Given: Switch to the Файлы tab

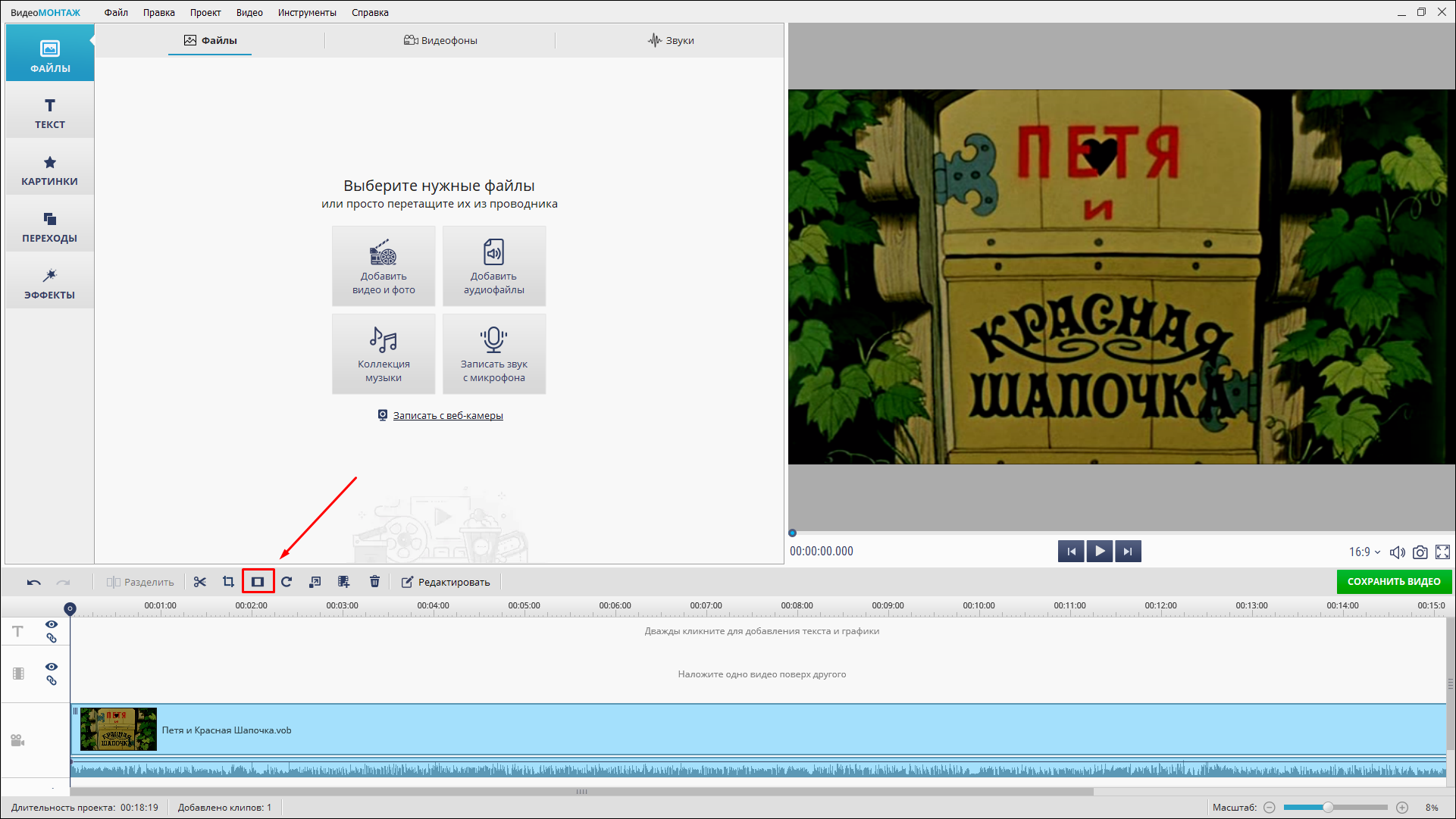Looking at the screenshot, I should click(210, 40).
